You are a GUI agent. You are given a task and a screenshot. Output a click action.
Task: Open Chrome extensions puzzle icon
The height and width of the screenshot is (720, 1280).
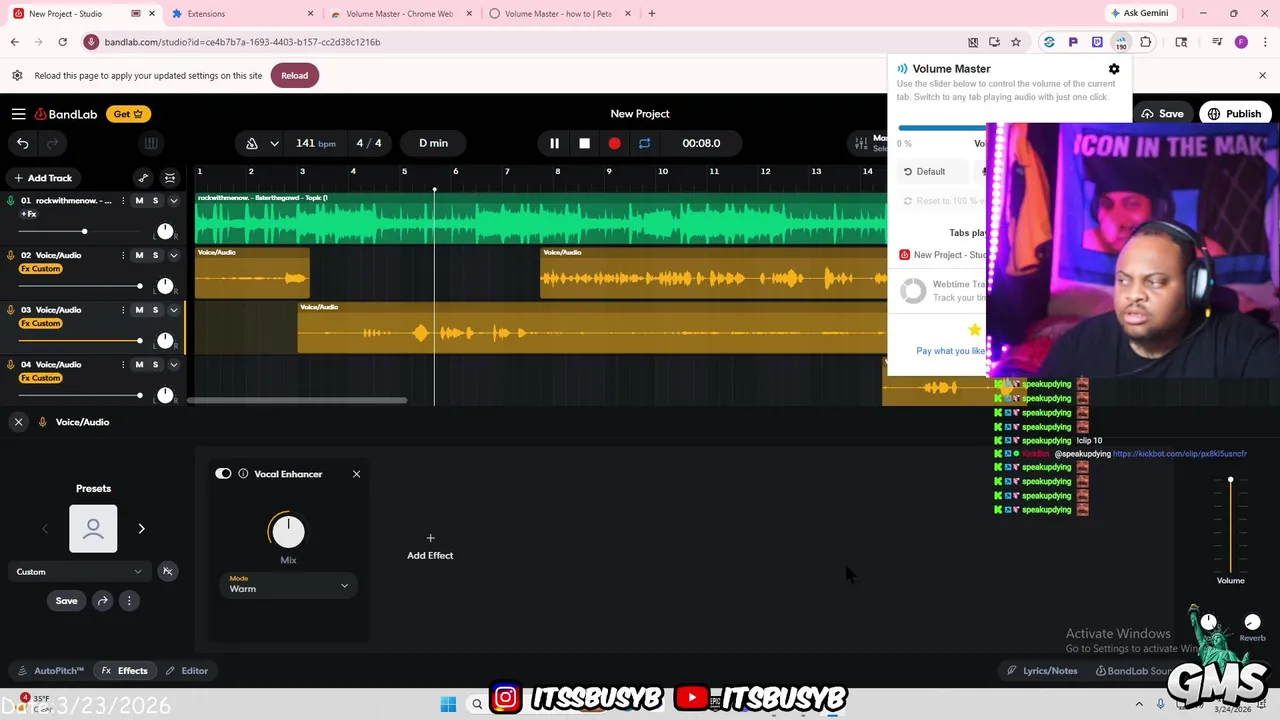coord(1145,42)
